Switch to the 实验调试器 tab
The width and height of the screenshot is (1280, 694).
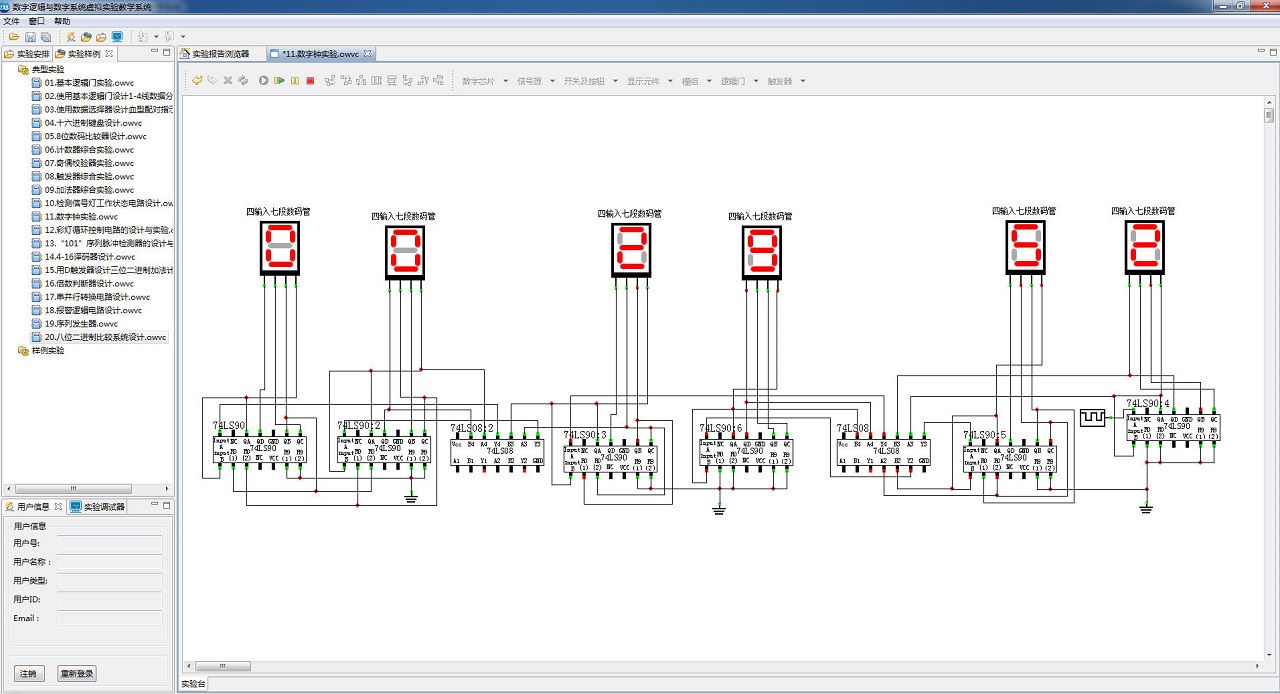click(x=104, y=507)
